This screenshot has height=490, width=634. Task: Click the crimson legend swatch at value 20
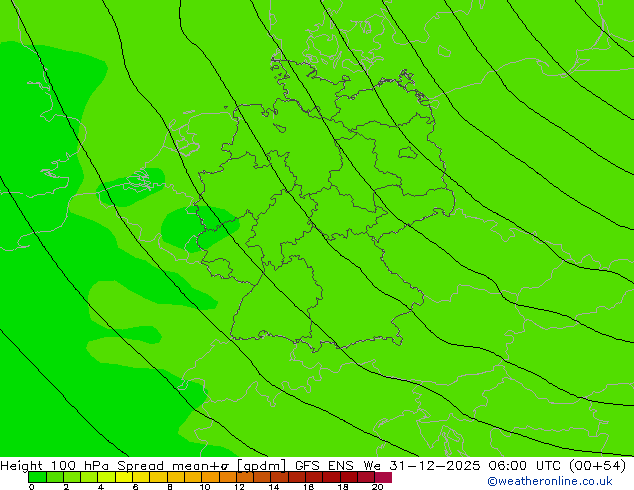(383, 477)
